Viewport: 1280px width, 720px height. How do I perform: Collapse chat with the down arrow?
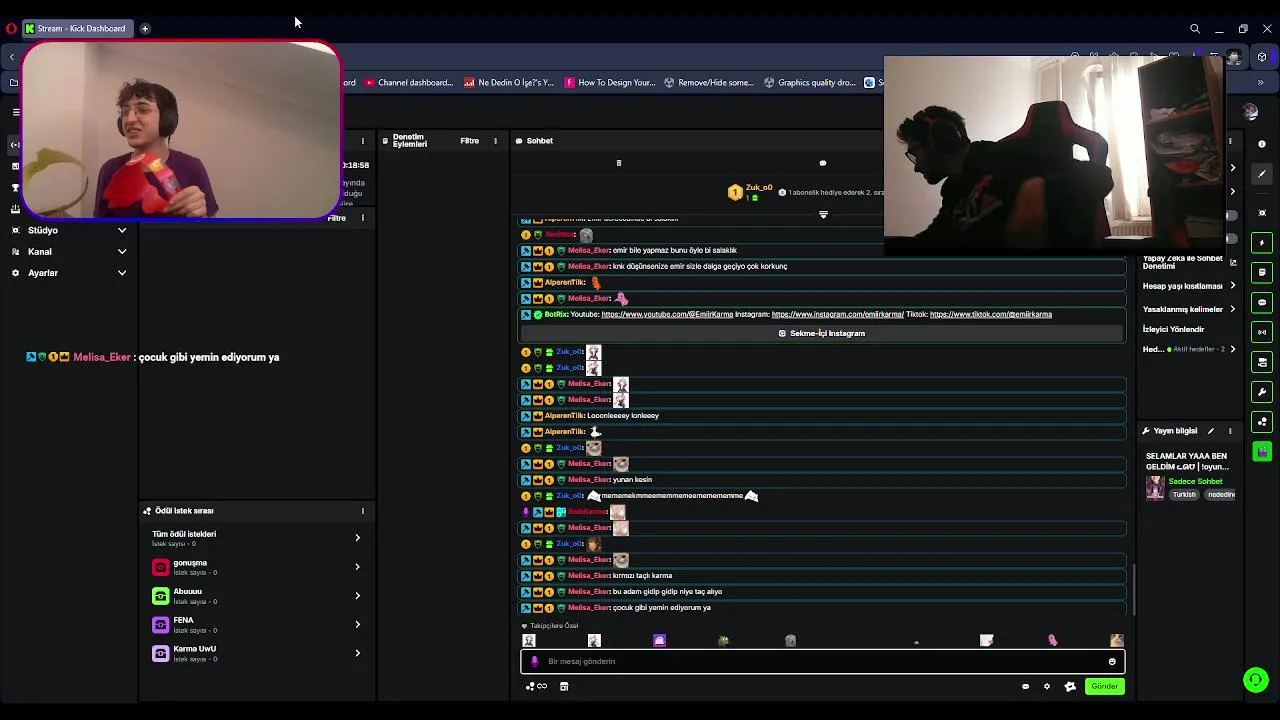pyautogui.click(x=823, y=215)
